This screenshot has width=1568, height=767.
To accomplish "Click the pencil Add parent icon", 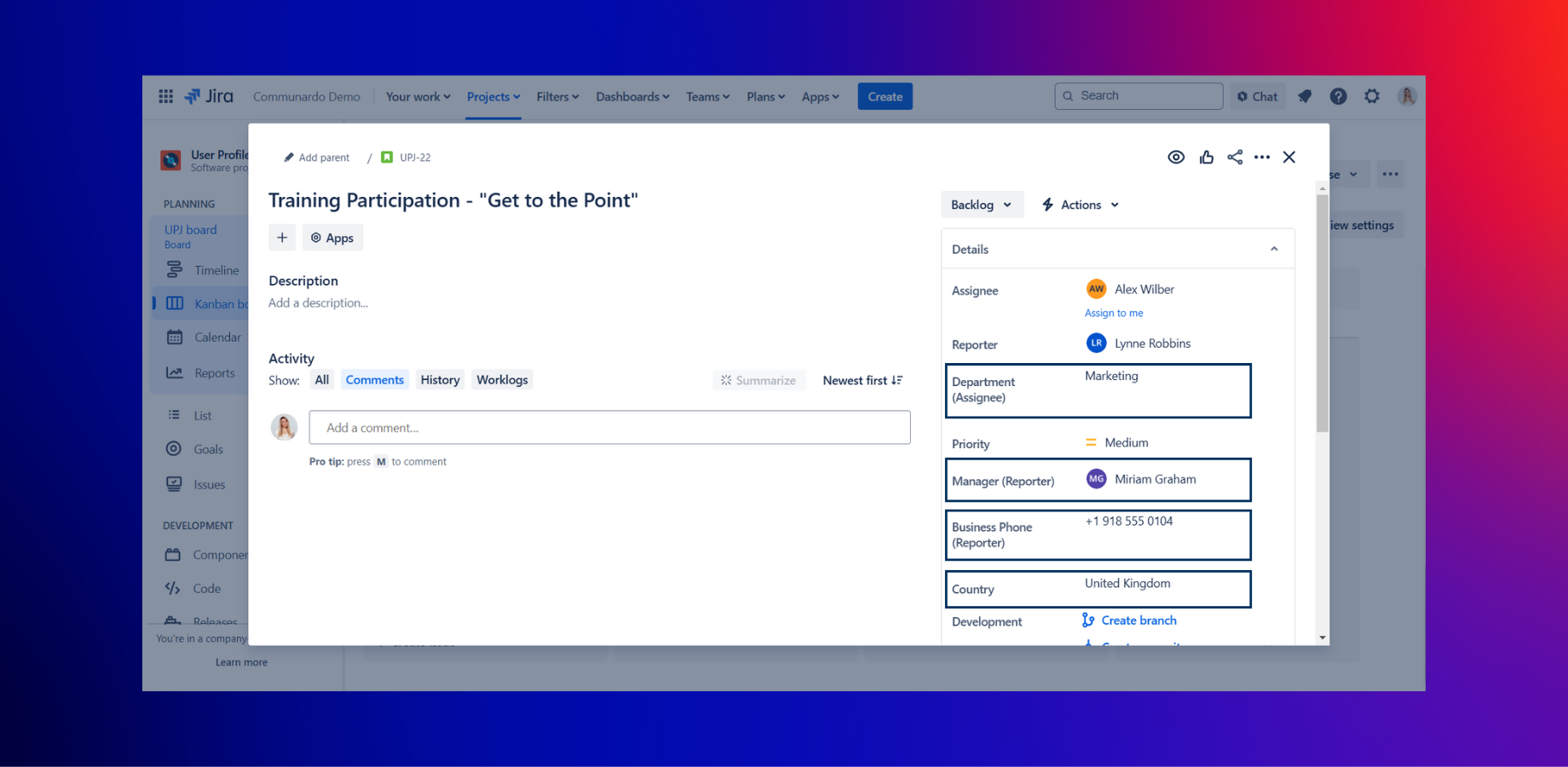I will [x=289, y=157].
